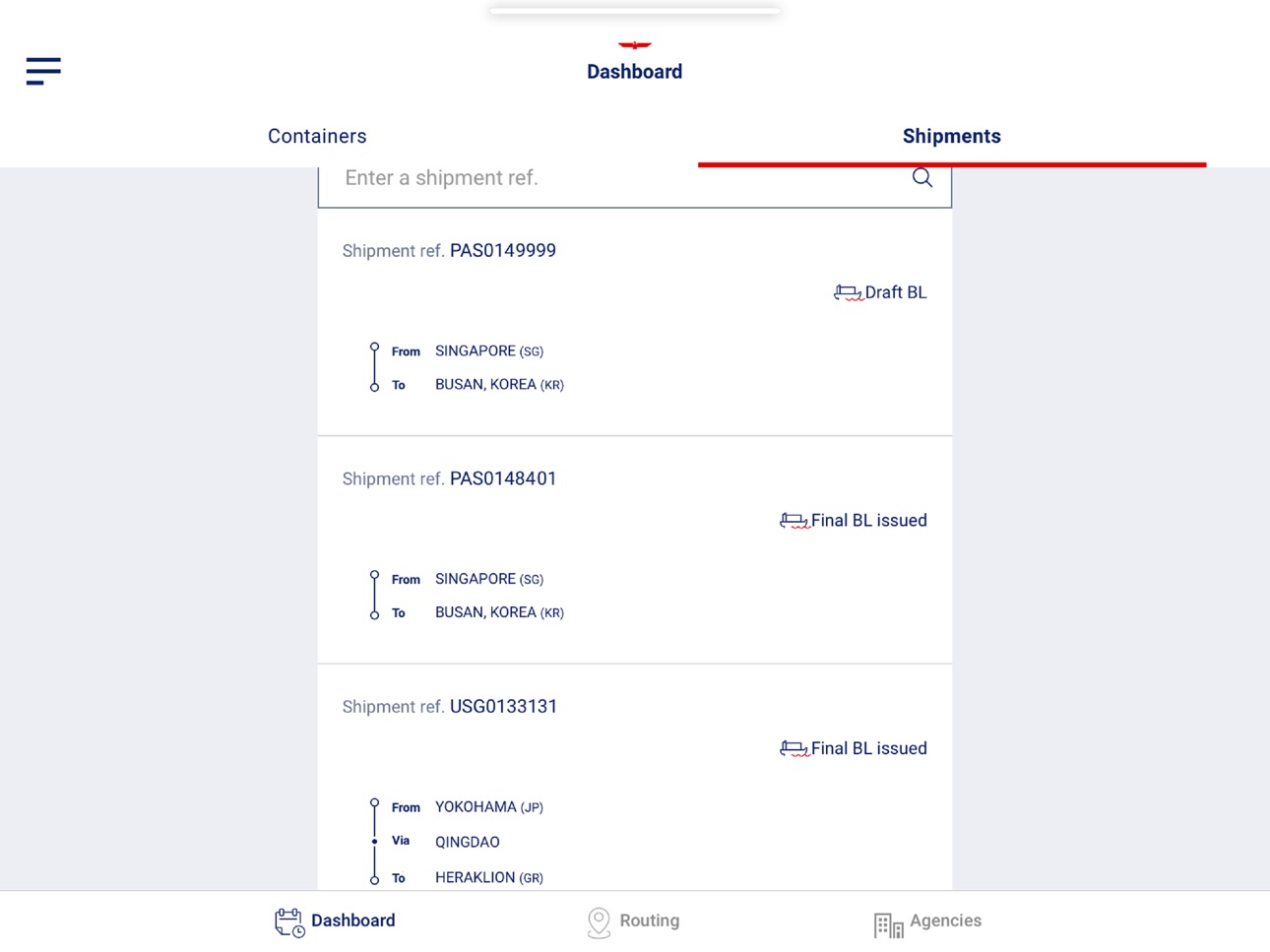Image resolution: width=1270 pixels, height=952 pixels.
Task: Click Final BL issued for PAS0148401
Action: pos(869,521)
